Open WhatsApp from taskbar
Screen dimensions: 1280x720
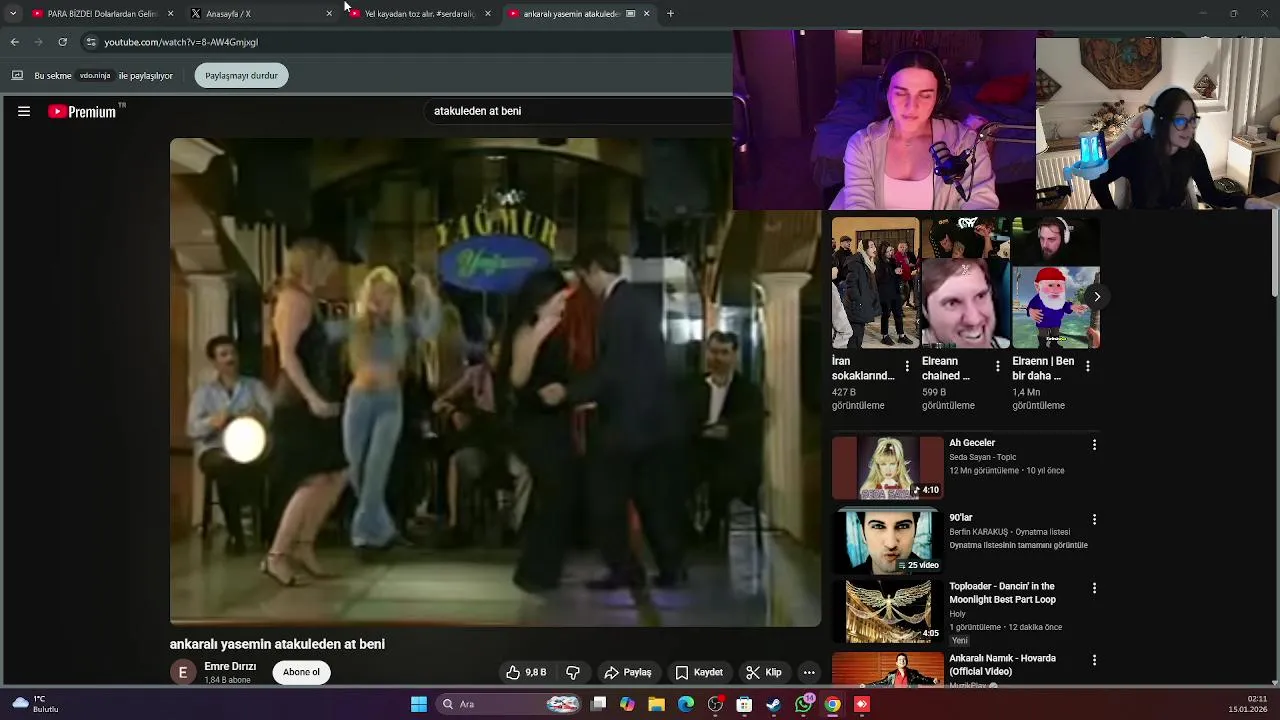pyautogui.click(x=803, y=704)
